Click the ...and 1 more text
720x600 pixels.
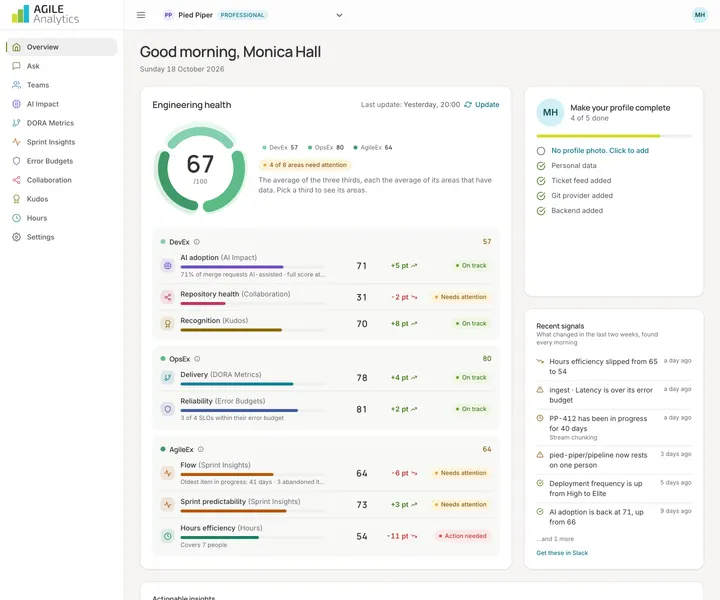click(x=555, y=538)
